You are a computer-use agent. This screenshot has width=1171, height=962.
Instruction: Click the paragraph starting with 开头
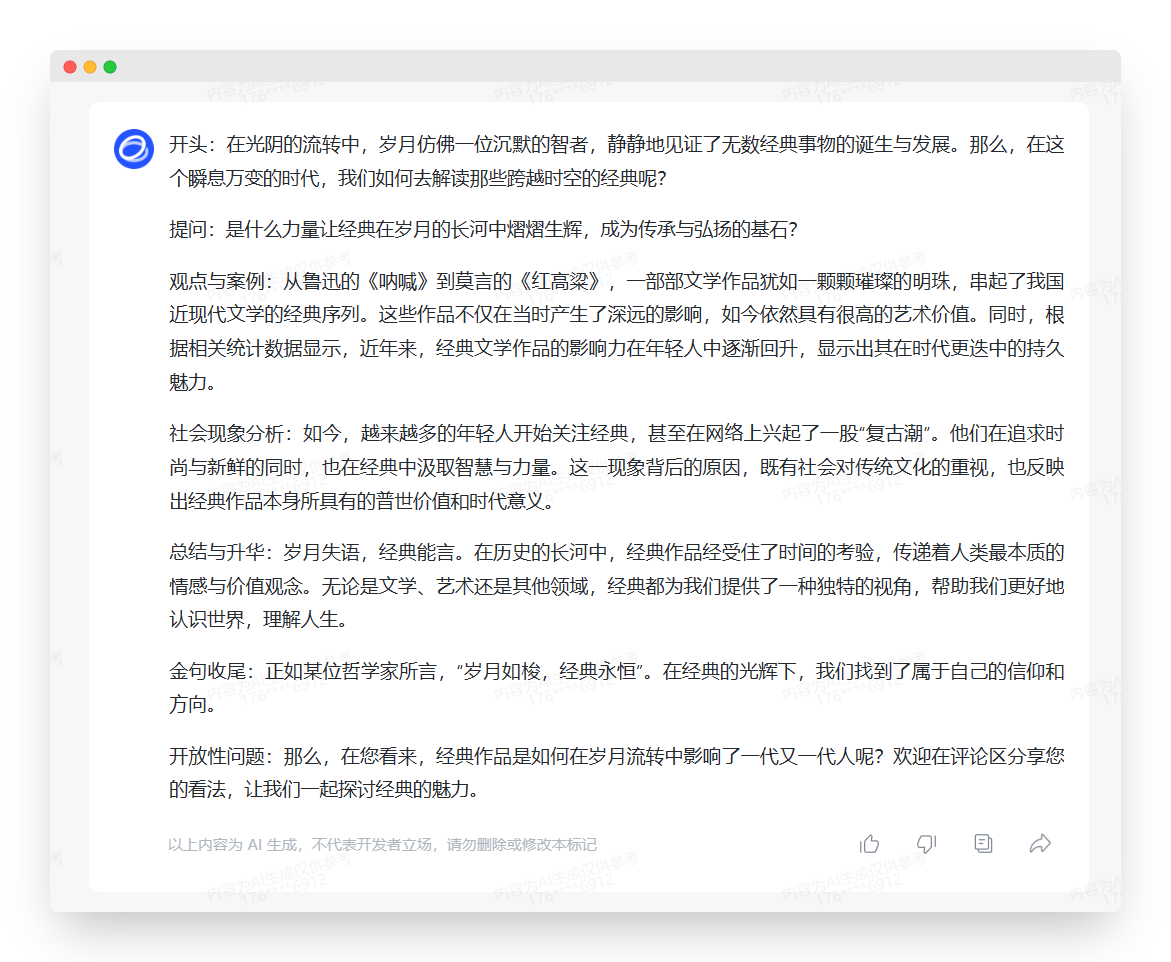click(617, 161)
